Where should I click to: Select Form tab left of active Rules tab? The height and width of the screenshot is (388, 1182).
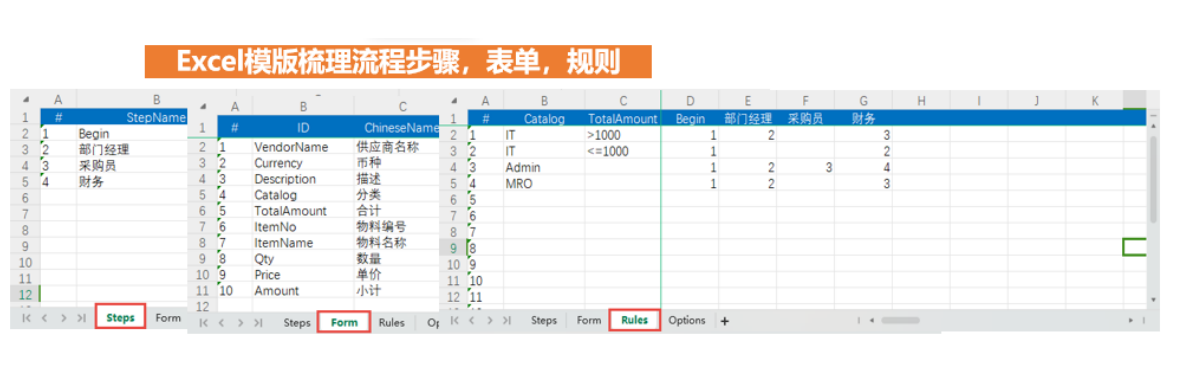click(589, 320)
